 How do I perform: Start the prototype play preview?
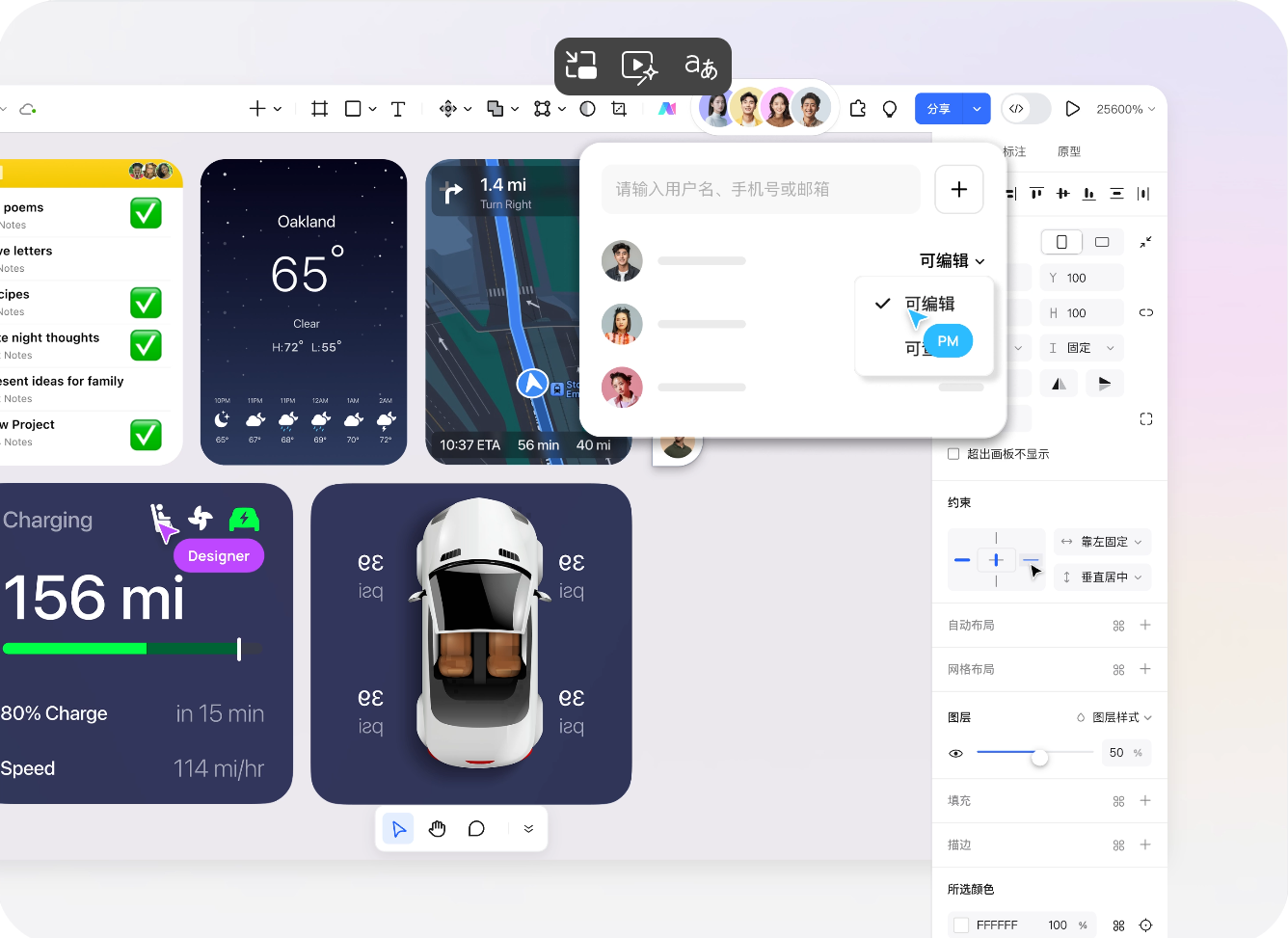pyautogui.click(x=1072, y=109)
